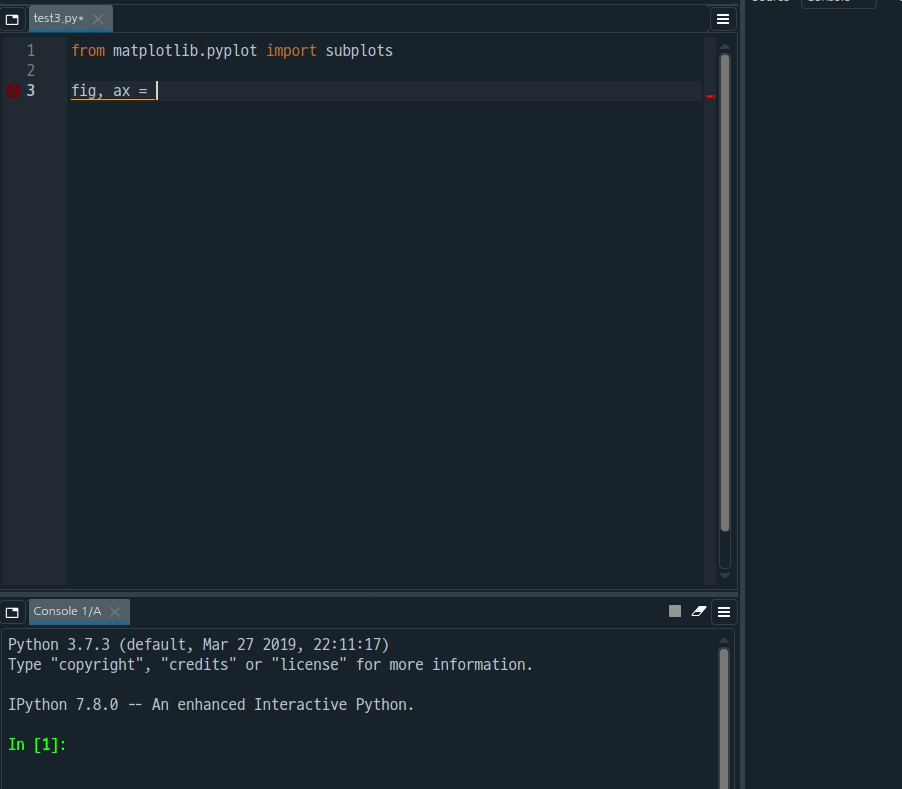Select the Console 1/A tab
Screen dimensions: 902x789
[69, 611]
